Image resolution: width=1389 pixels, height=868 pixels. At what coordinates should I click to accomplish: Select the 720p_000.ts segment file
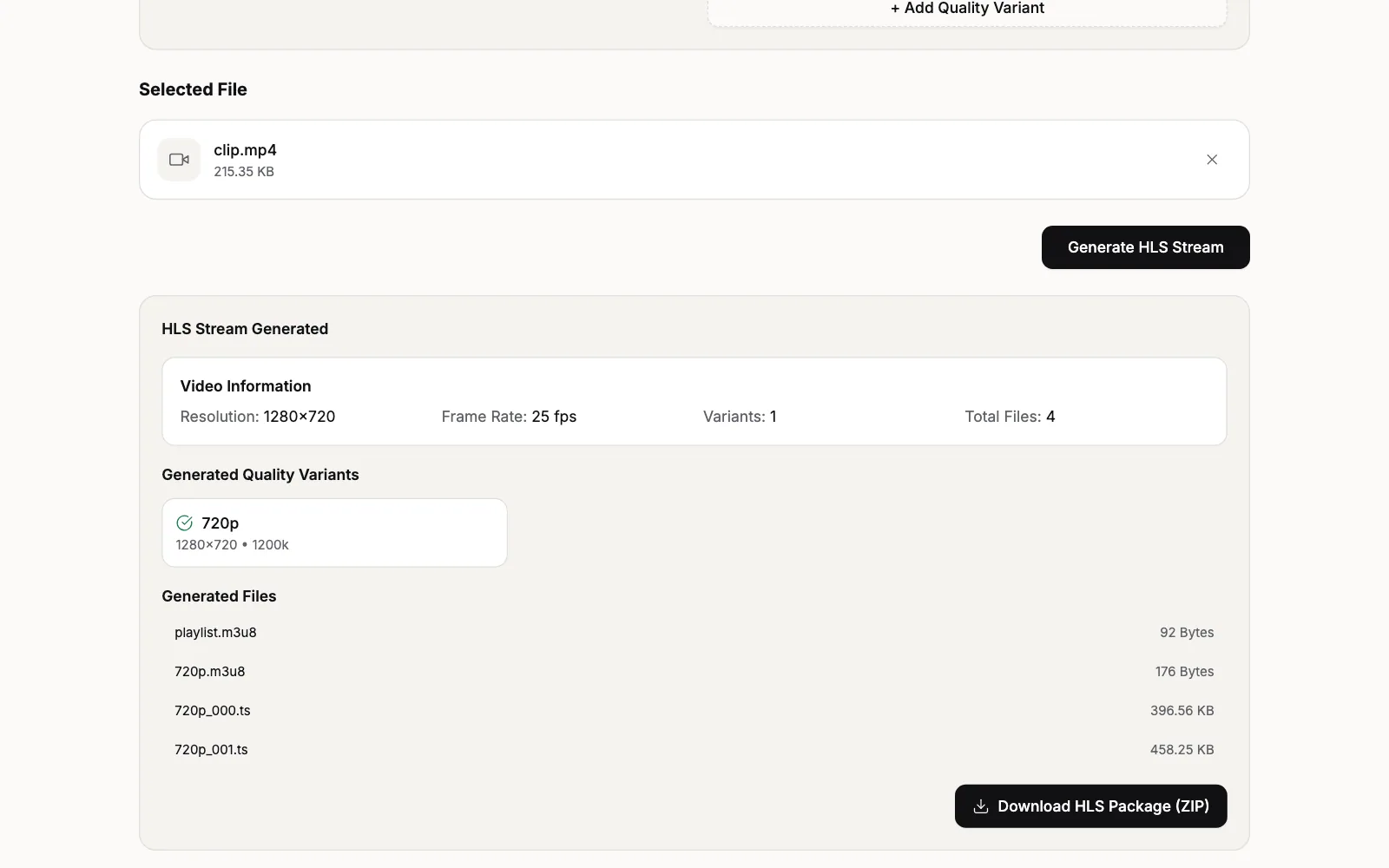pyautogui.click(x=212, y=711)
